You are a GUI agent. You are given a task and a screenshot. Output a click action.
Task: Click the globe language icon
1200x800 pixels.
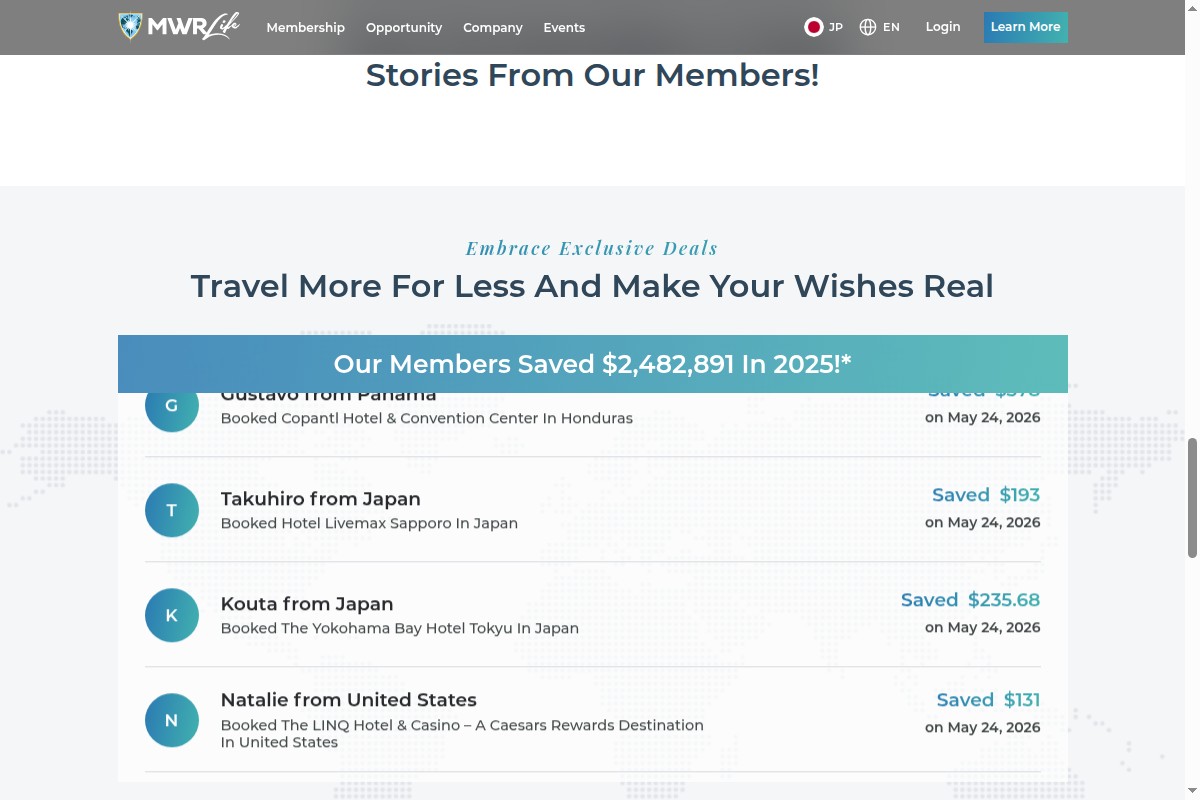(x=868, y=27)
